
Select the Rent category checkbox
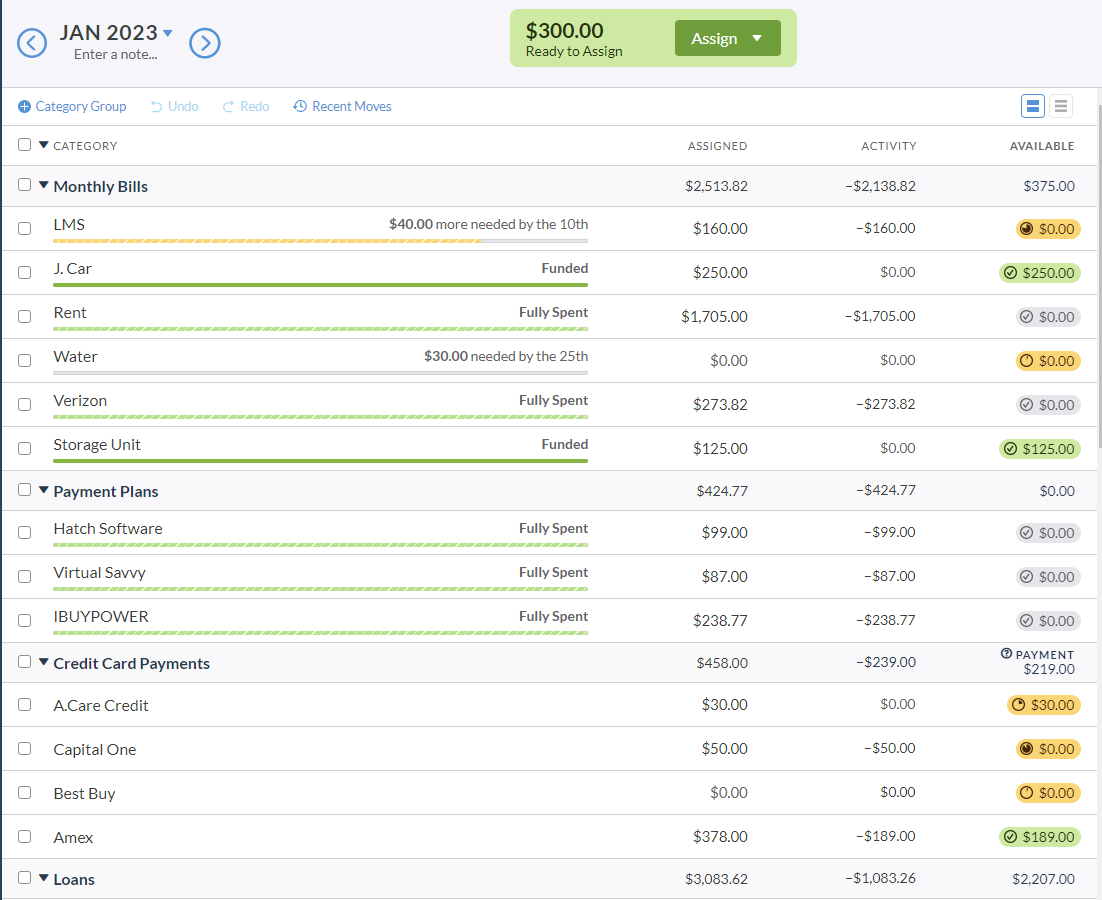[24, 316]
